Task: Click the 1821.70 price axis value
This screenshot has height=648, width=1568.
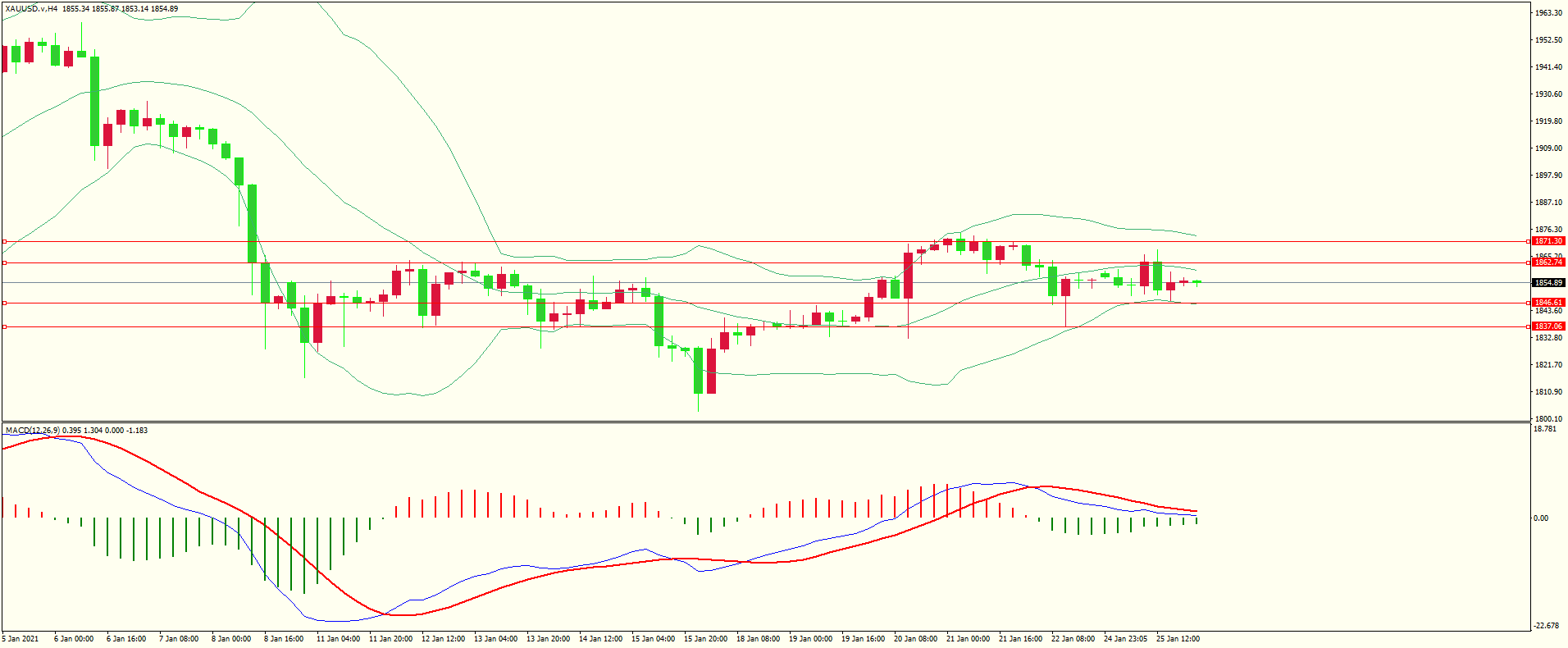Action: point(1548,365)
